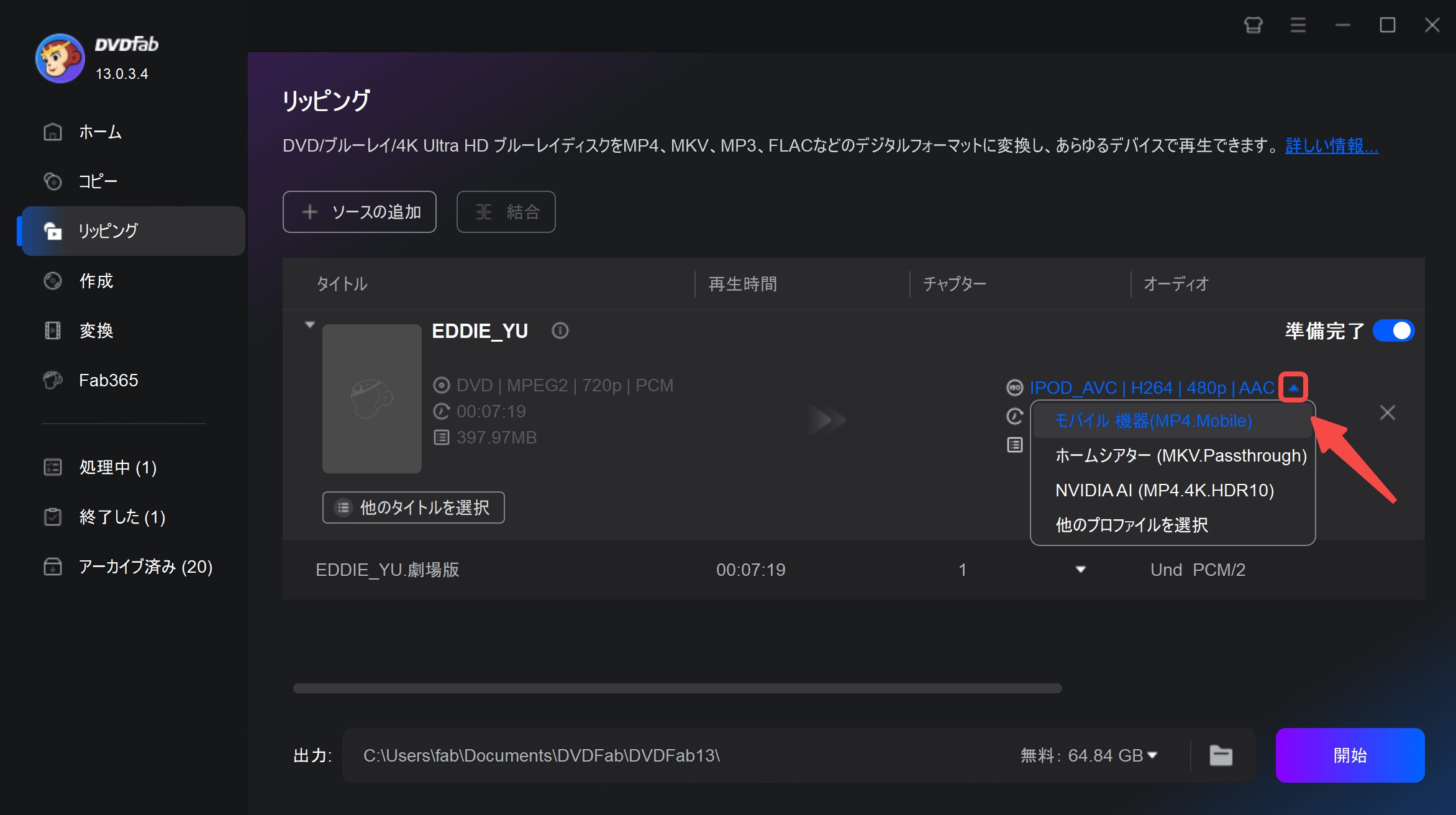The height and width of the screenshot is (815, 1456).
Task: Click source format DVD | MPEG2 | 720p | PCM
Action: tap(565, 385)
